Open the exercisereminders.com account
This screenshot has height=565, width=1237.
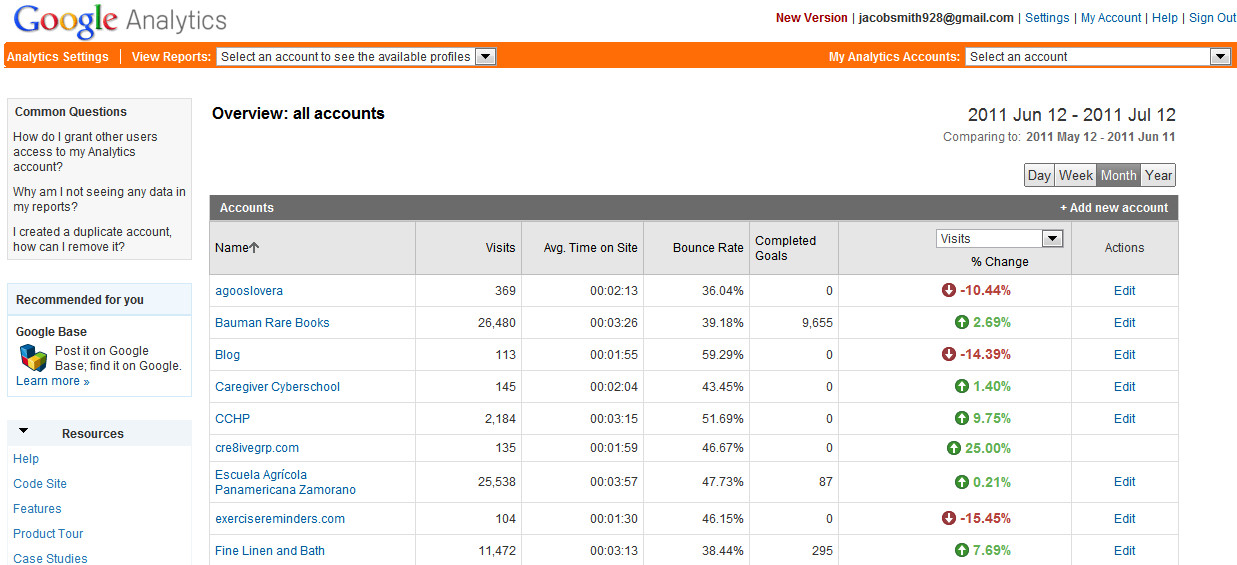click(x=280, y=518)
